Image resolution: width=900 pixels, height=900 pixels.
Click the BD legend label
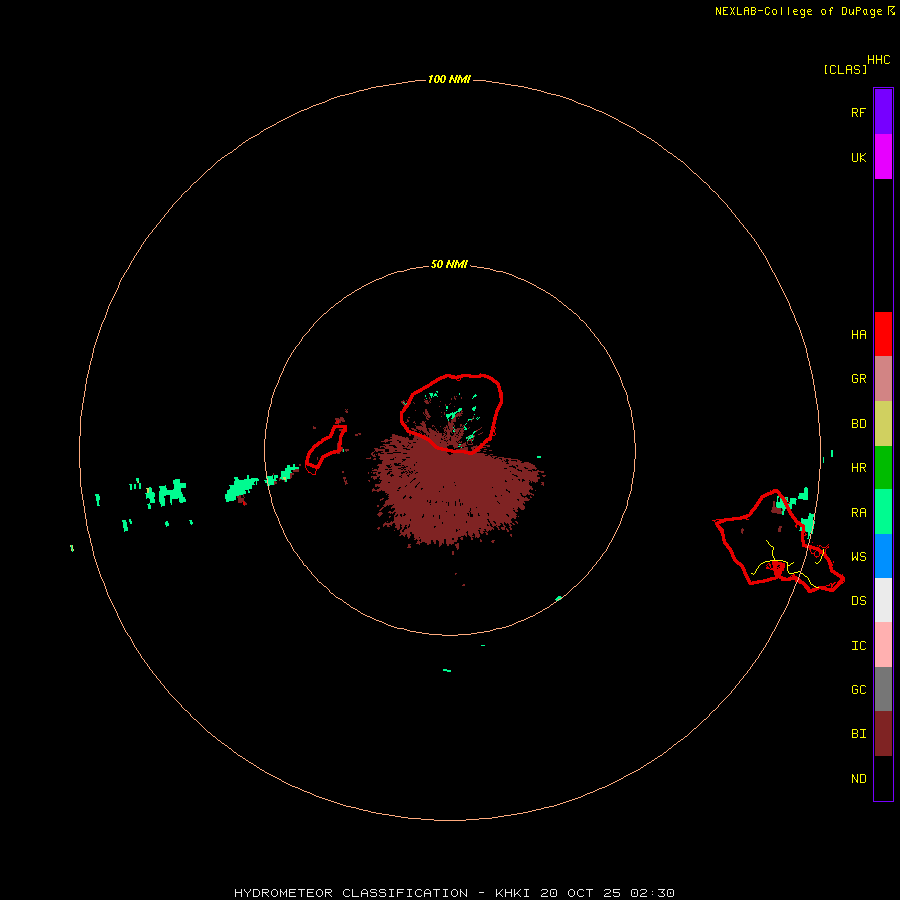[858, 424]
